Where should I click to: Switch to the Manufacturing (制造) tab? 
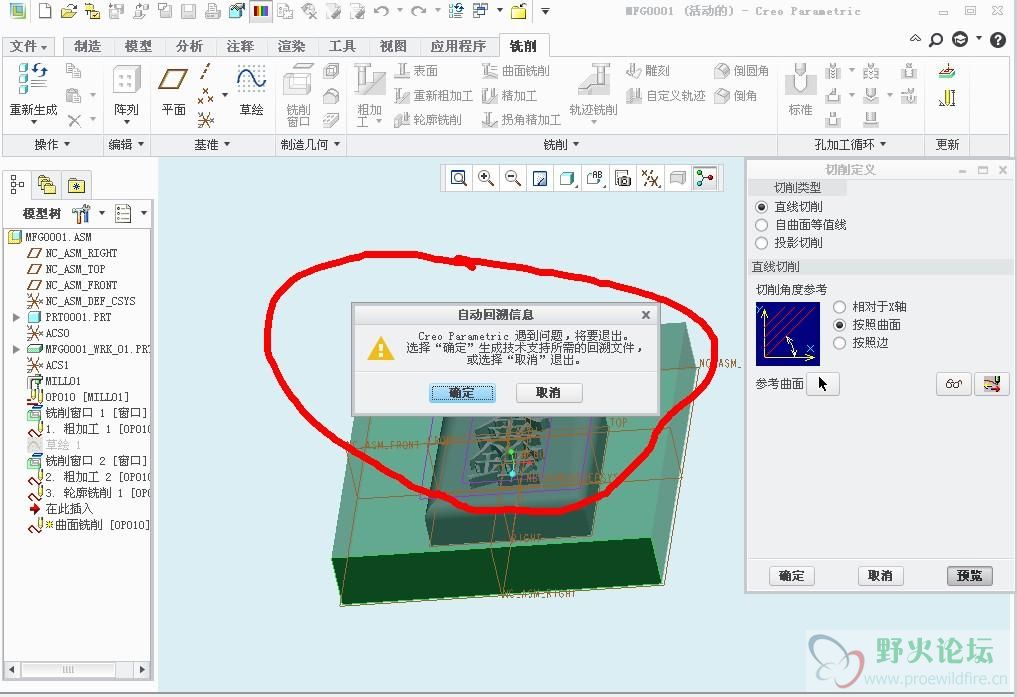[88, 46]
